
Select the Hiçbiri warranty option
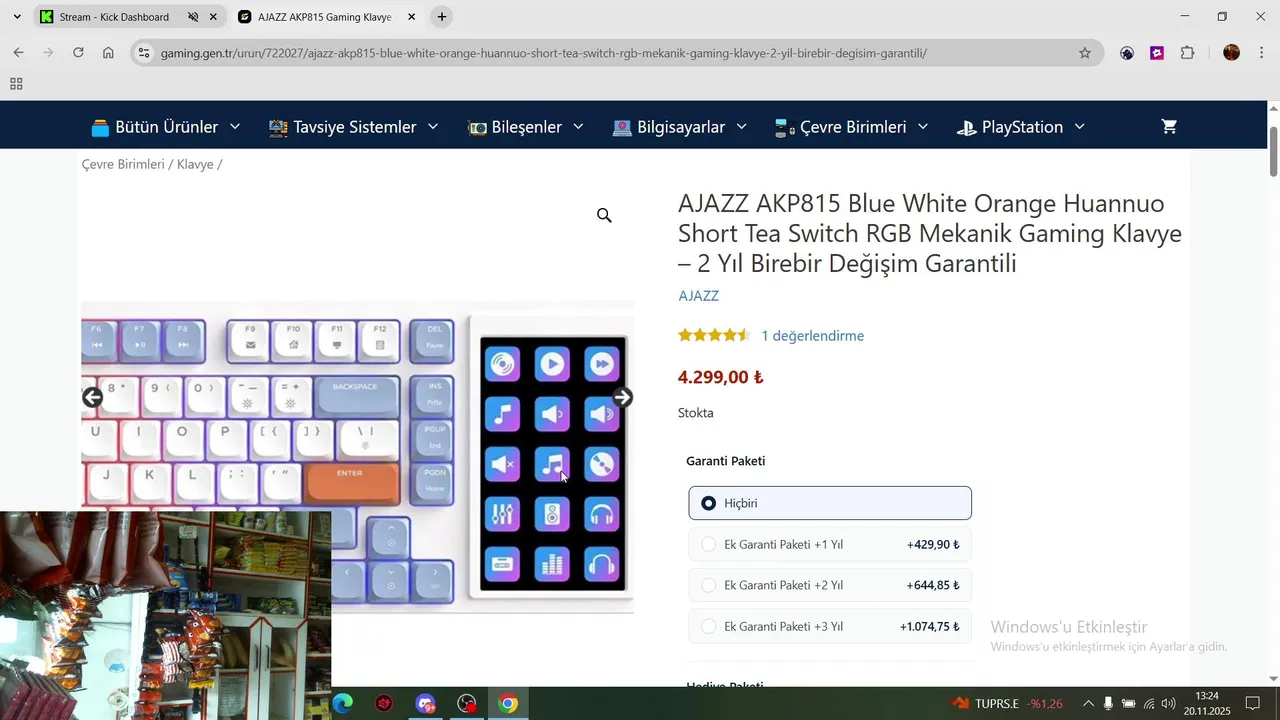click(830, 503)
